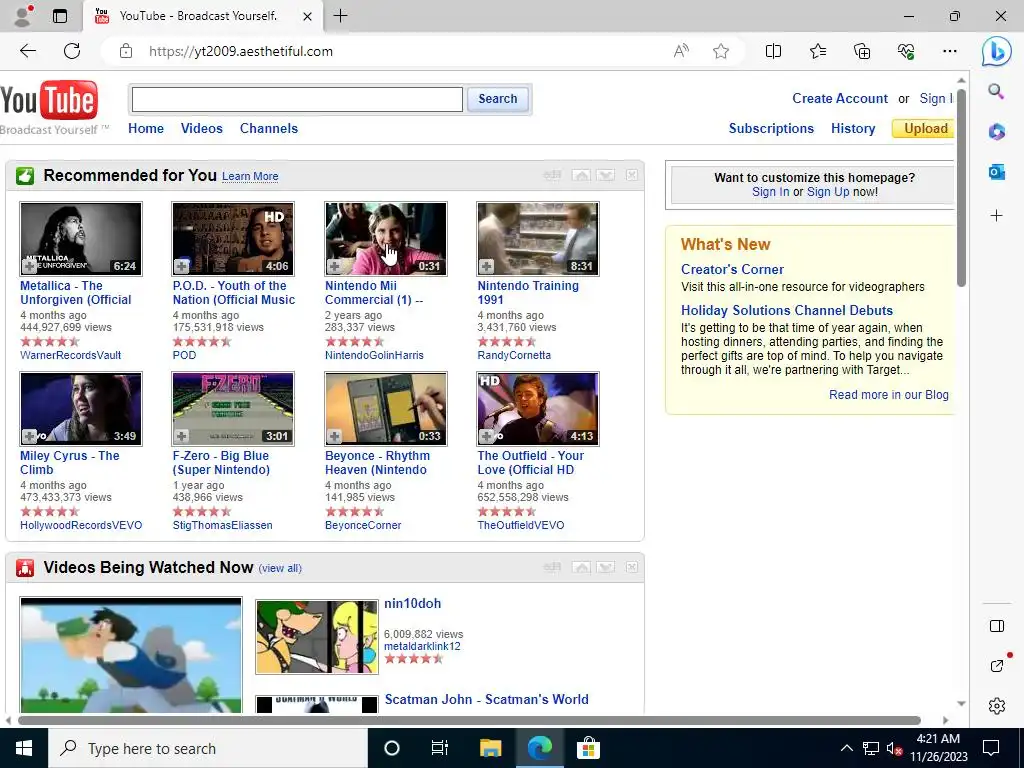Show hidden system tray icons chevron
The image size is (1024, 768).
coord(846,748)
